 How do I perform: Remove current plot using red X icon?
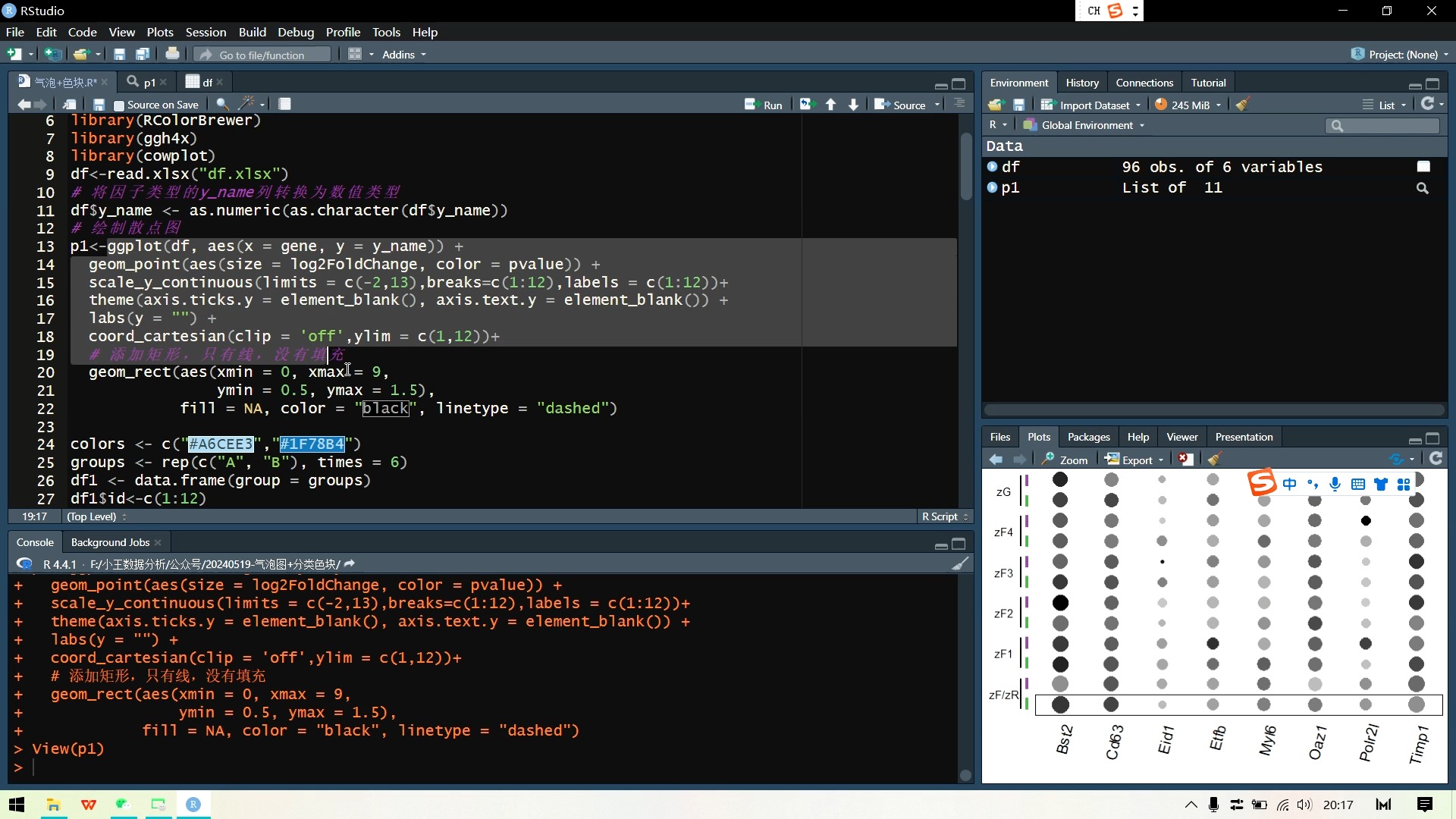pyautogui.click(x=1186, y=460)
